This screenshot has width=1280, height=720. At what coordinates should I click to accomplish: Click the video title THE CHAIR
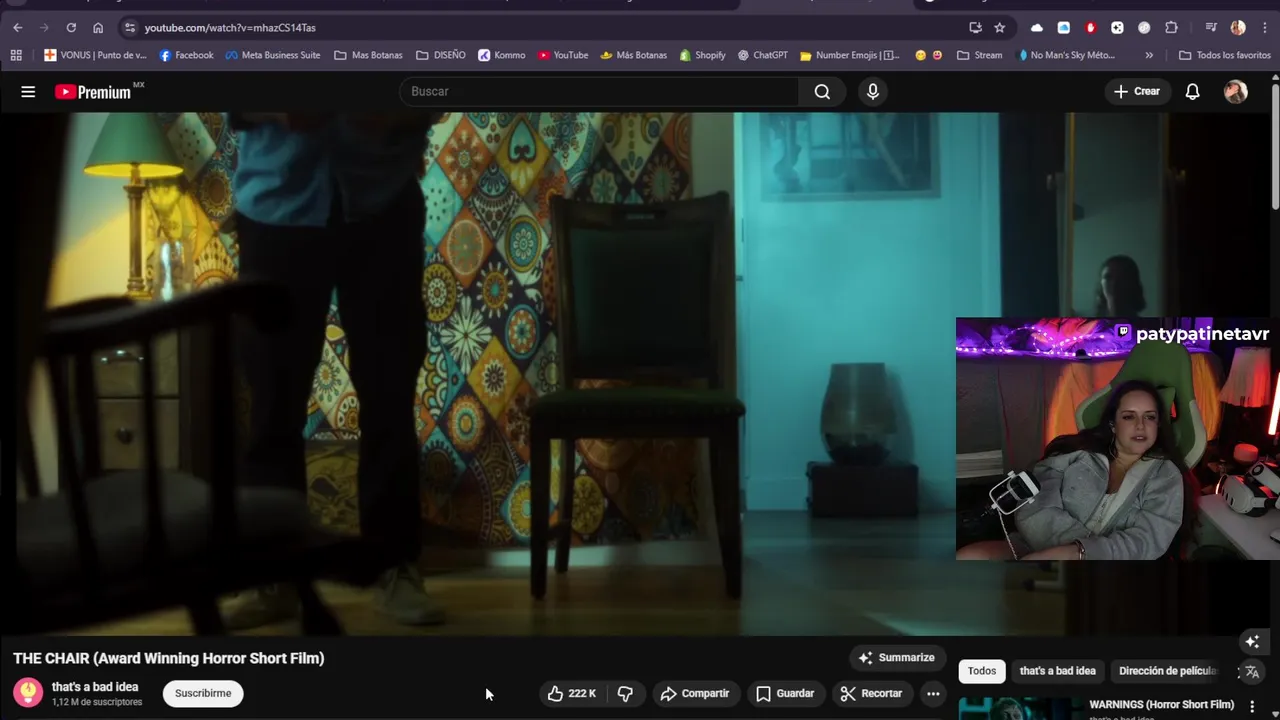click(169, 659)
